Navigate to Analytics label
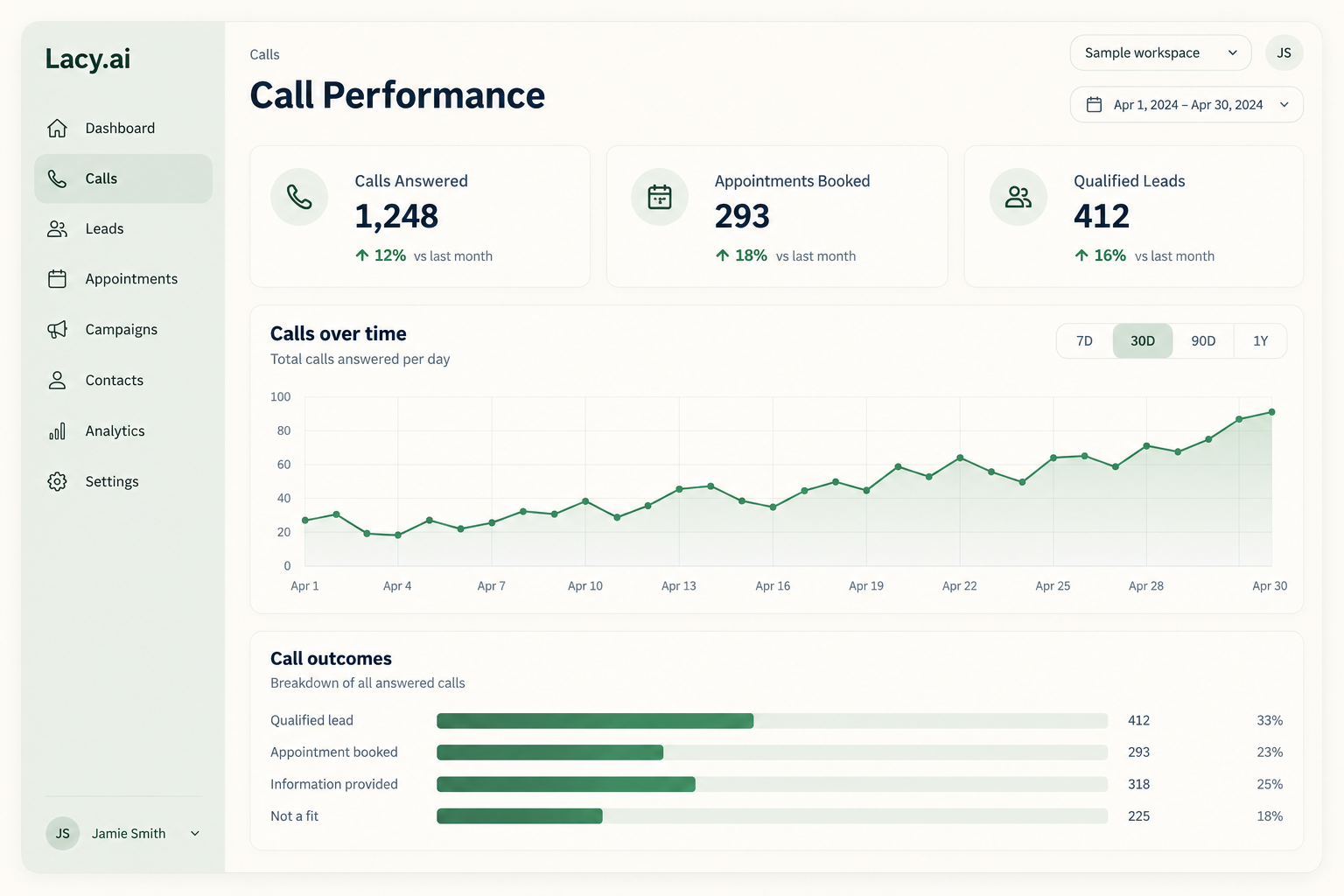This screenshot has width=1344, height=896. (x=115, y=431)
